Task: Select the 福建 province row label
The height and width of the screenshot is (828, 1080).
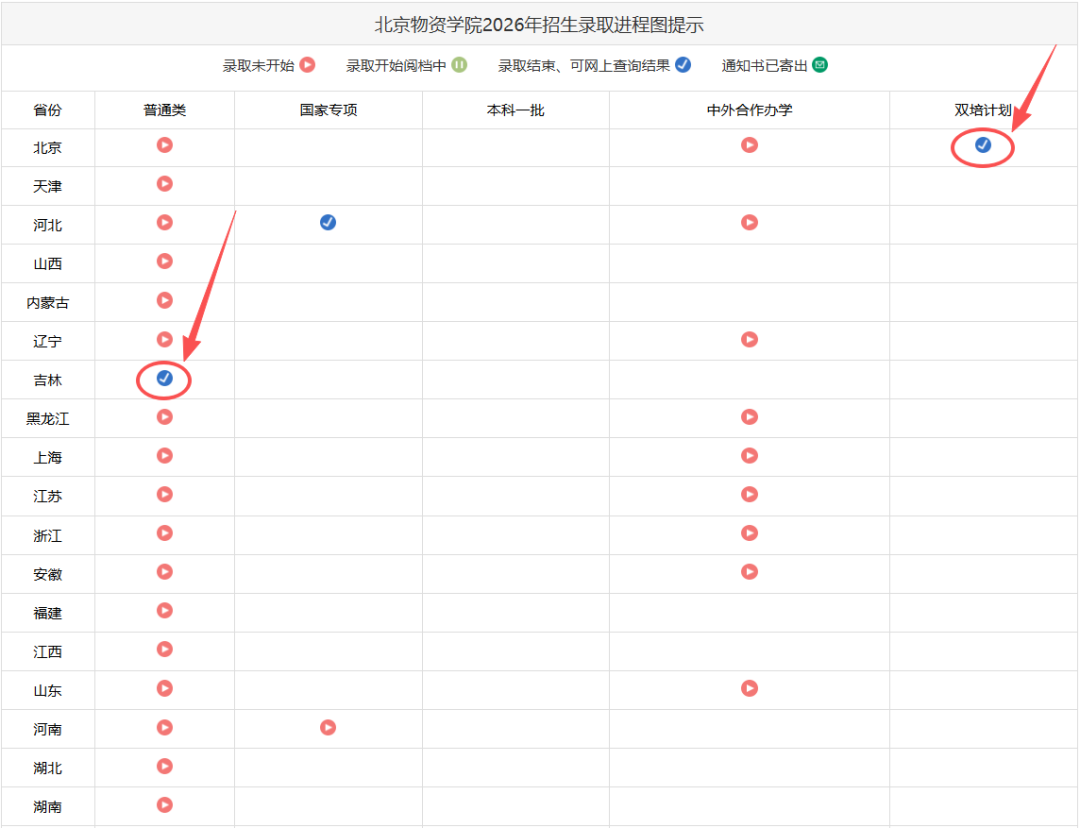Action: (x=48, y=613)
